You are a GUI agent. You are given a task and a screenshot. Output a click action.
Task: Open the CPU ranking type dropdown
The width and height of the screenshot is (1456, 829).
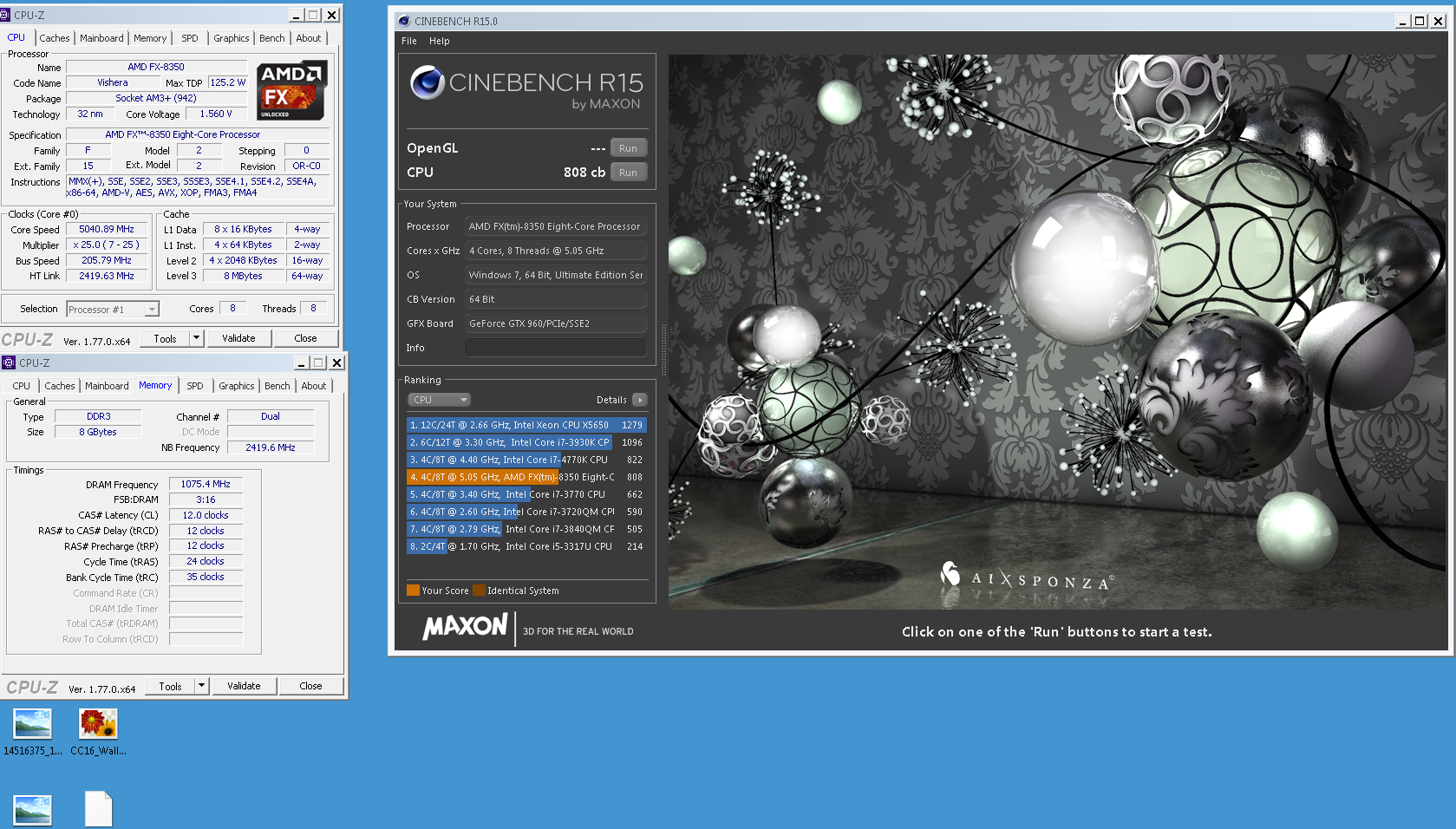point(439,400)
